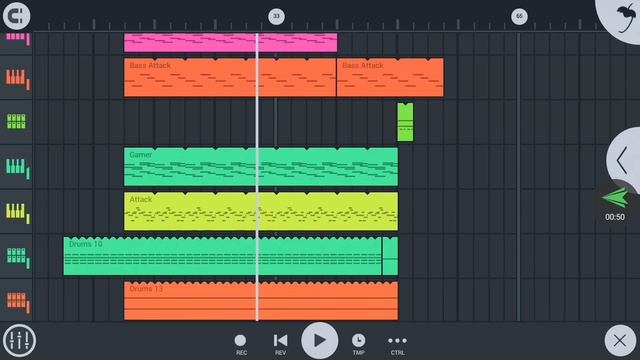640x360 pixels.
Task: Close the view with the X button
Action: (620, 340)
